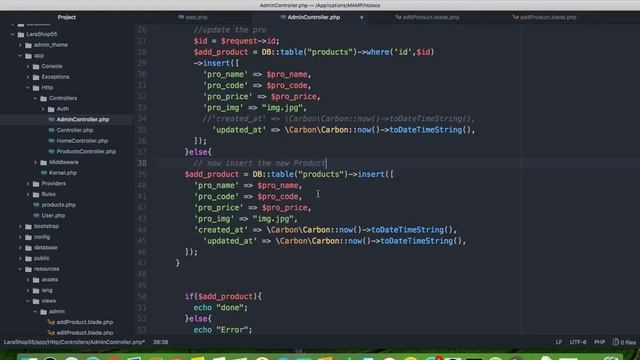Select the public folder label
Image resolution: width=640 pixels, height=360 pixels.
(x=42, y=258)
